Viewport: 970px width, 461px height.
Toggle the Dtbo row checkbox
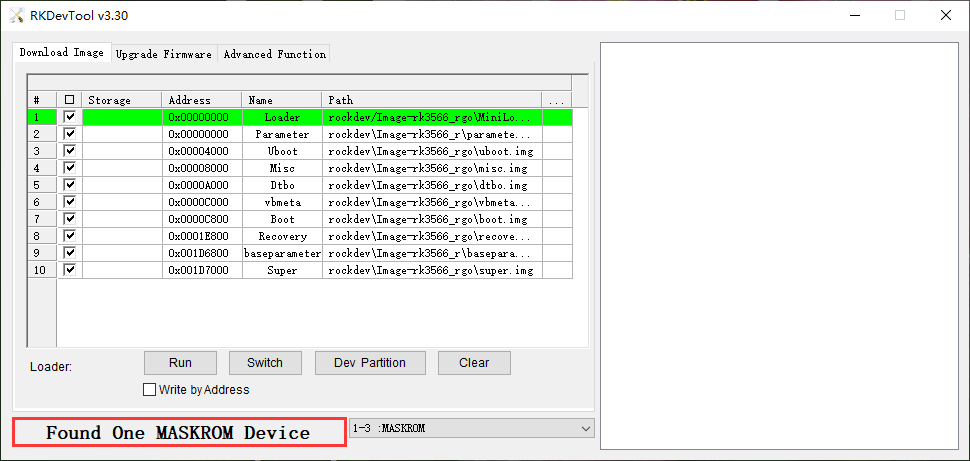click(70, 184)
